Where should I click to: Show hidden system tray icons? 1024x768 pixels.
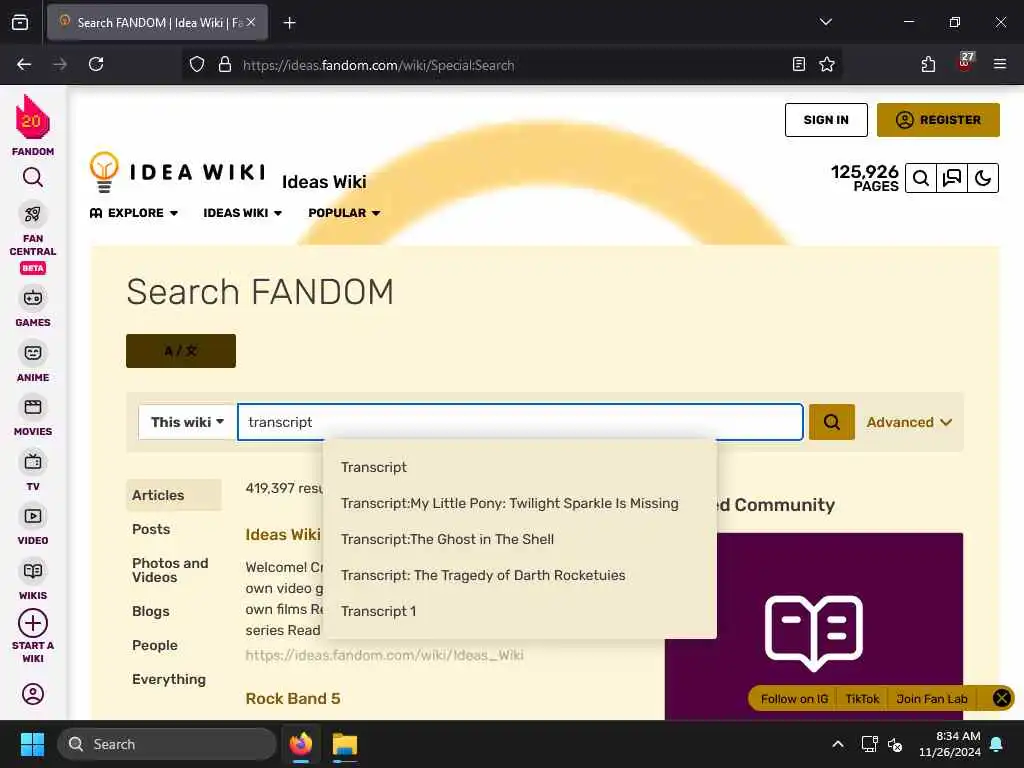[x=837, y=744]
